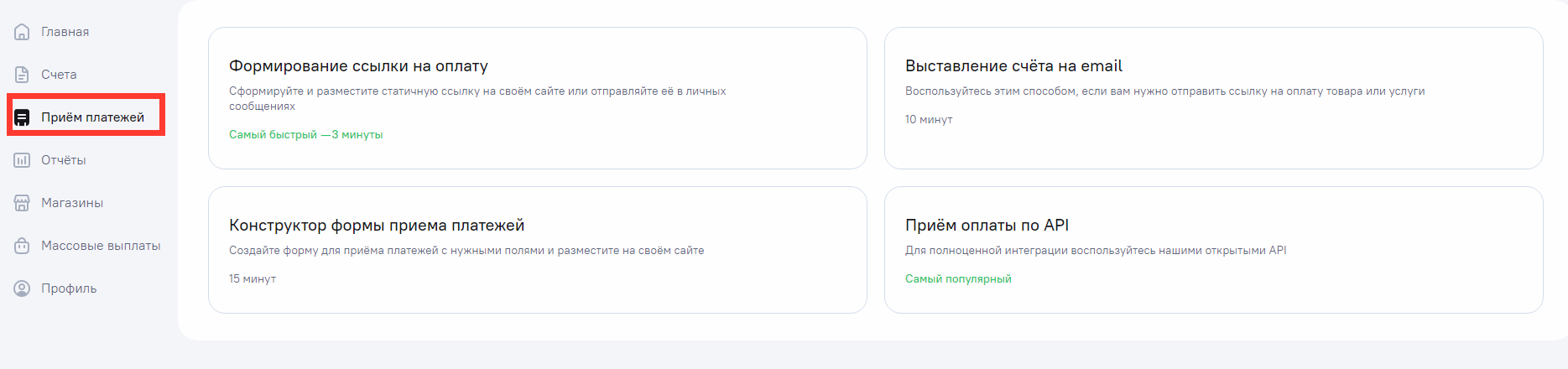Image resolution: width=1568 pixels, height=369 pixels.
Task: Click the chart icon beside Отчёты
Action: point(22,160)
